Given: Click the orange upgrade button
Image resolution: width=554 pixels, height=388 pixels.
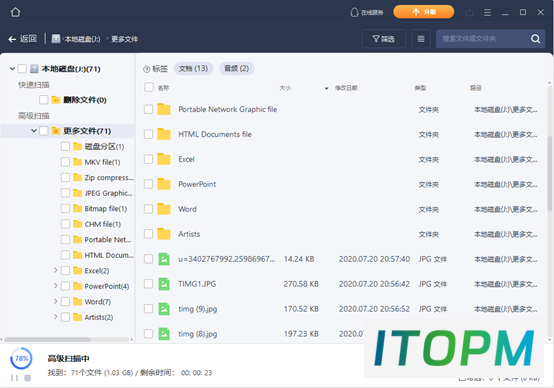Looking at the screenshot, I should (424, 12).
